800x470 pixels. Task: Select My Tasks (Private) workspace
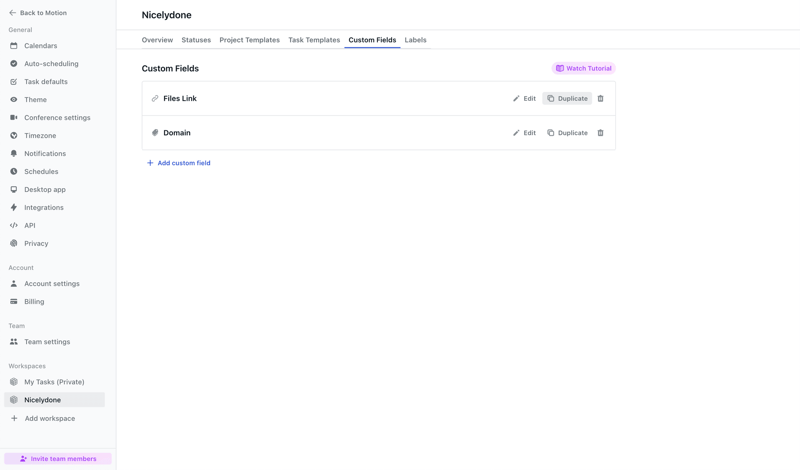55,382
